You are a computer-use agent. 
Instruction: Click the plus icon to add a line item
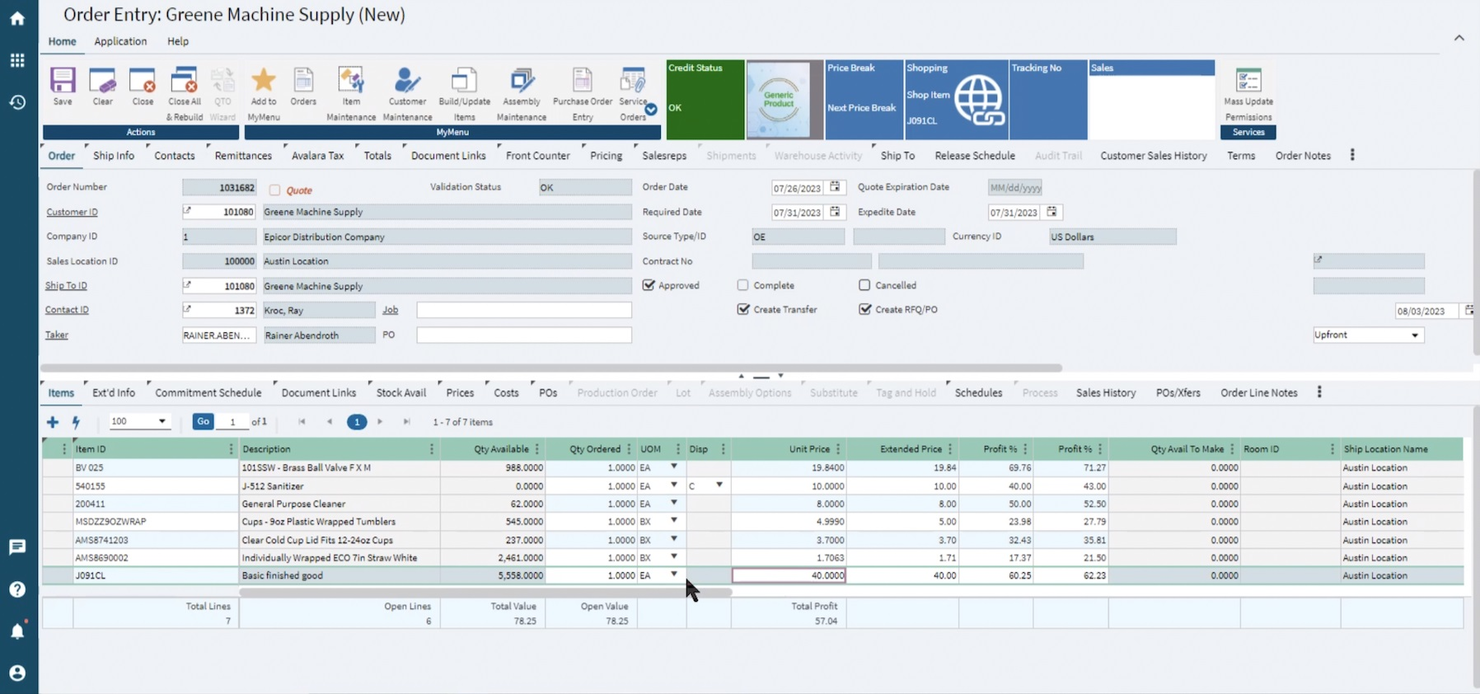click(x=53, y=421)
